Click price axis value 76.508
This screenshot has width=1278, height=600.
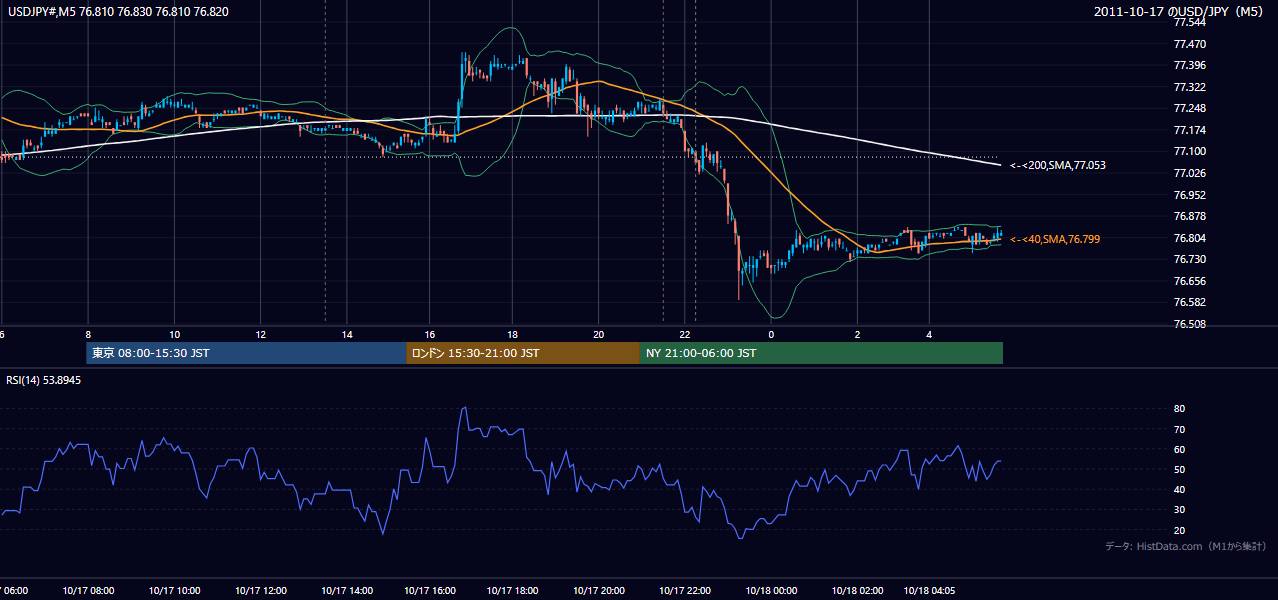point(1190,324)
